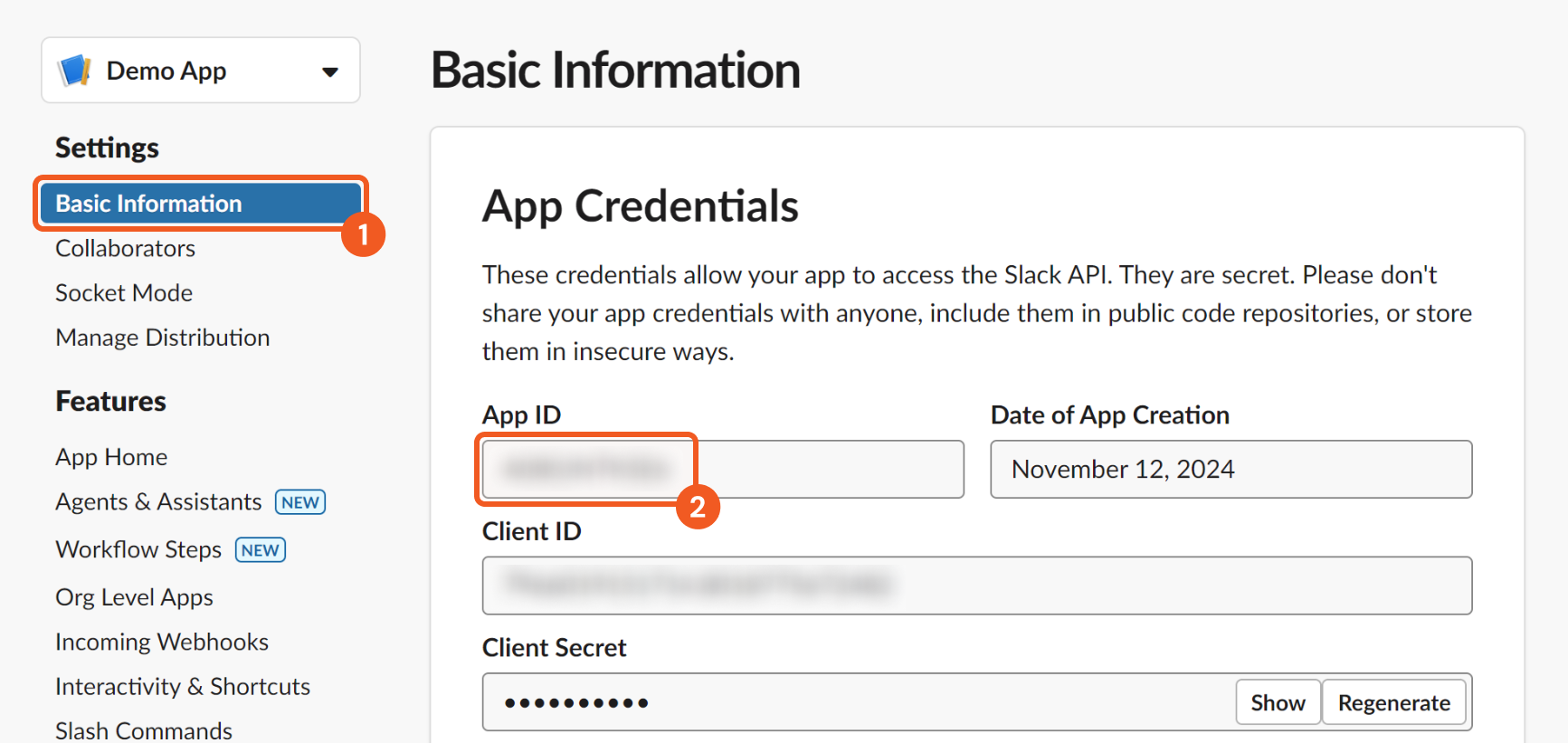The image size is (1568, 743).
Task: Open Org Level Apps page
Action: (x=134, y=597)
